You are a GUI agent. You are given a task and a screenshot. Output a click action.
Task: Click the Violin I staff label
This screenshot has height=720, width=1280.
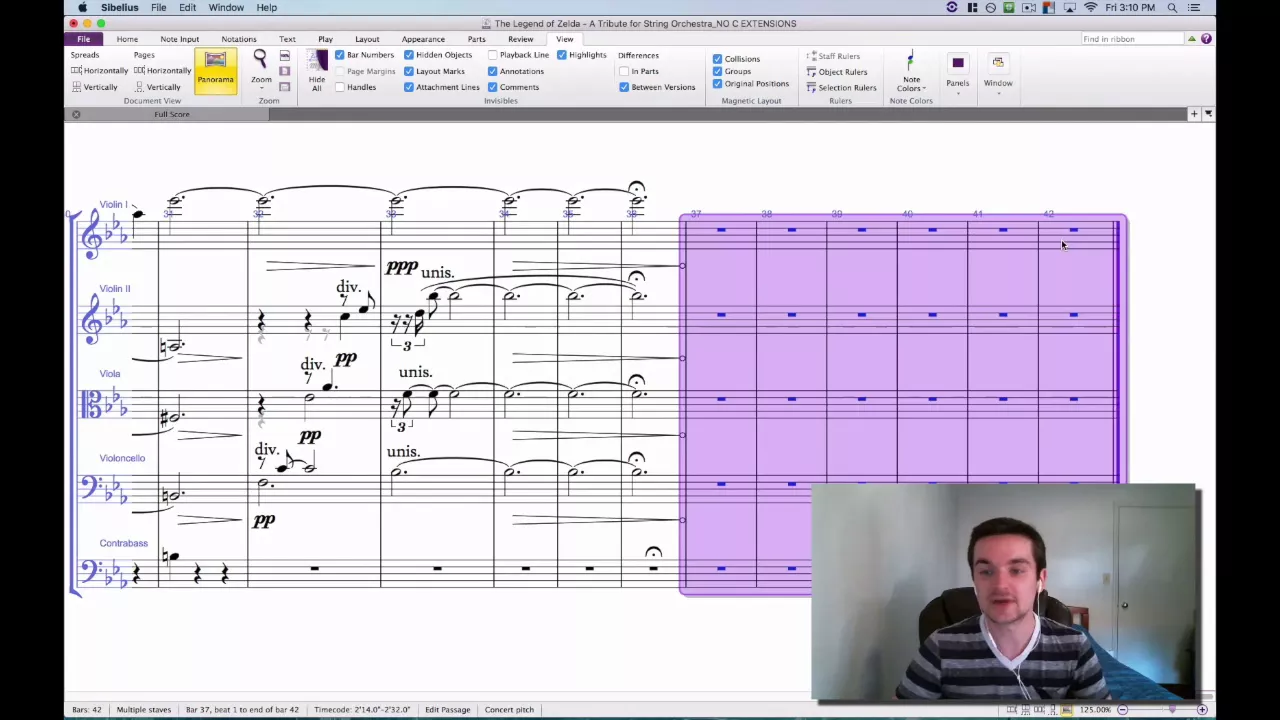coord(114,204)
